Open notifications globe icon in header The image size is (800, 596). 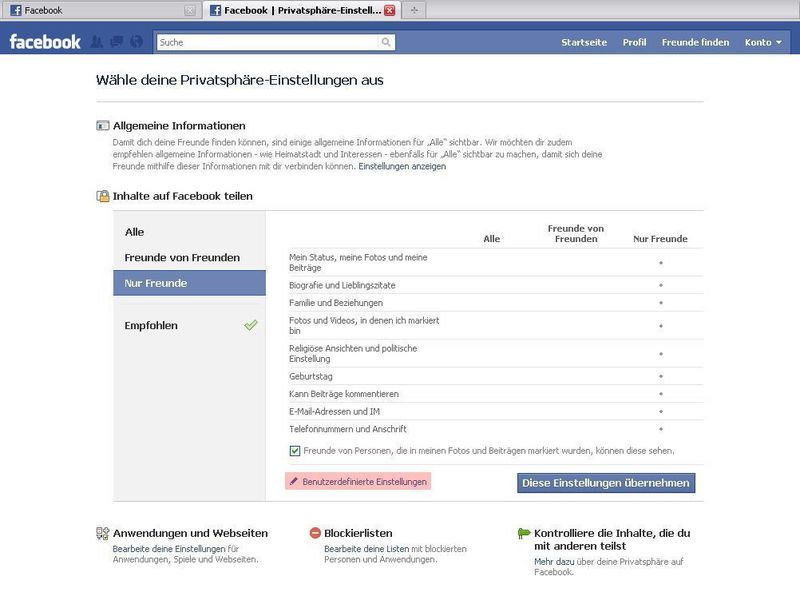tap(137, 42)
